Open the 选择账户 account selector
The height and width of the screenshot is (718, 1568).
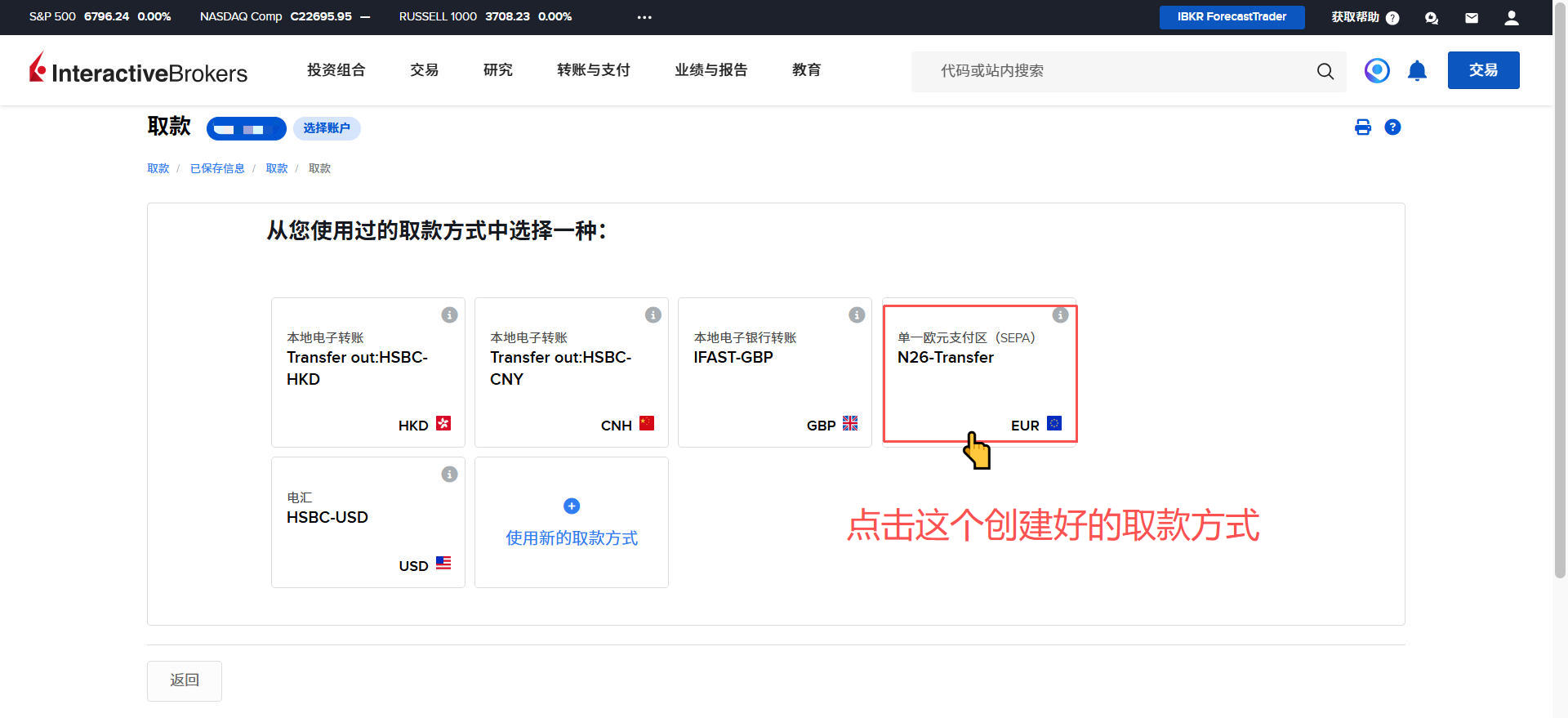(327, 128)
